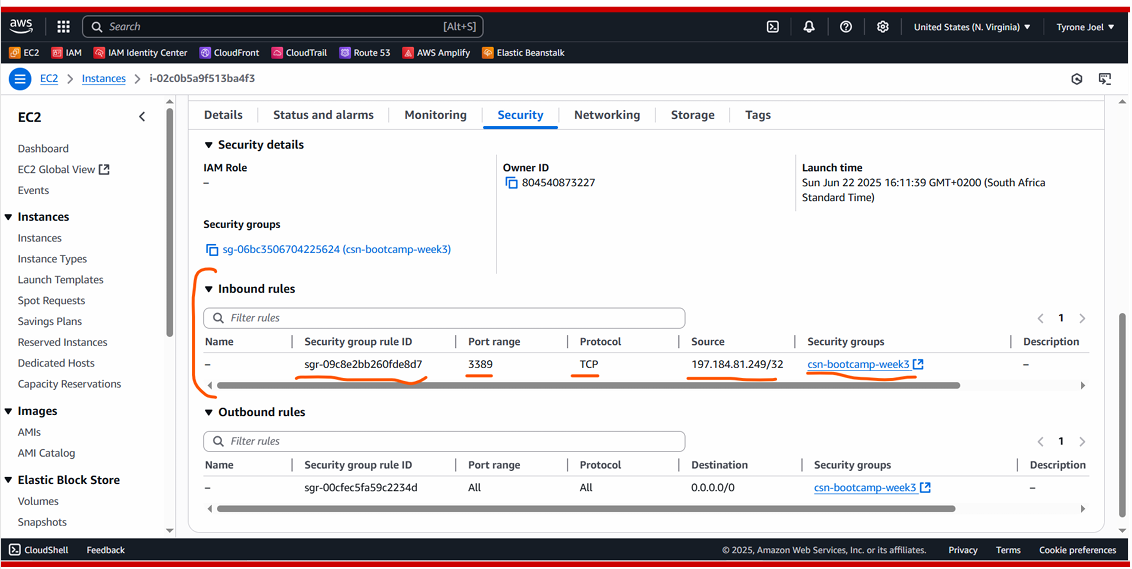Viewport: 1132px width, 569px height.
Task: Collapse the Security details section
Action: coord(209,145)
